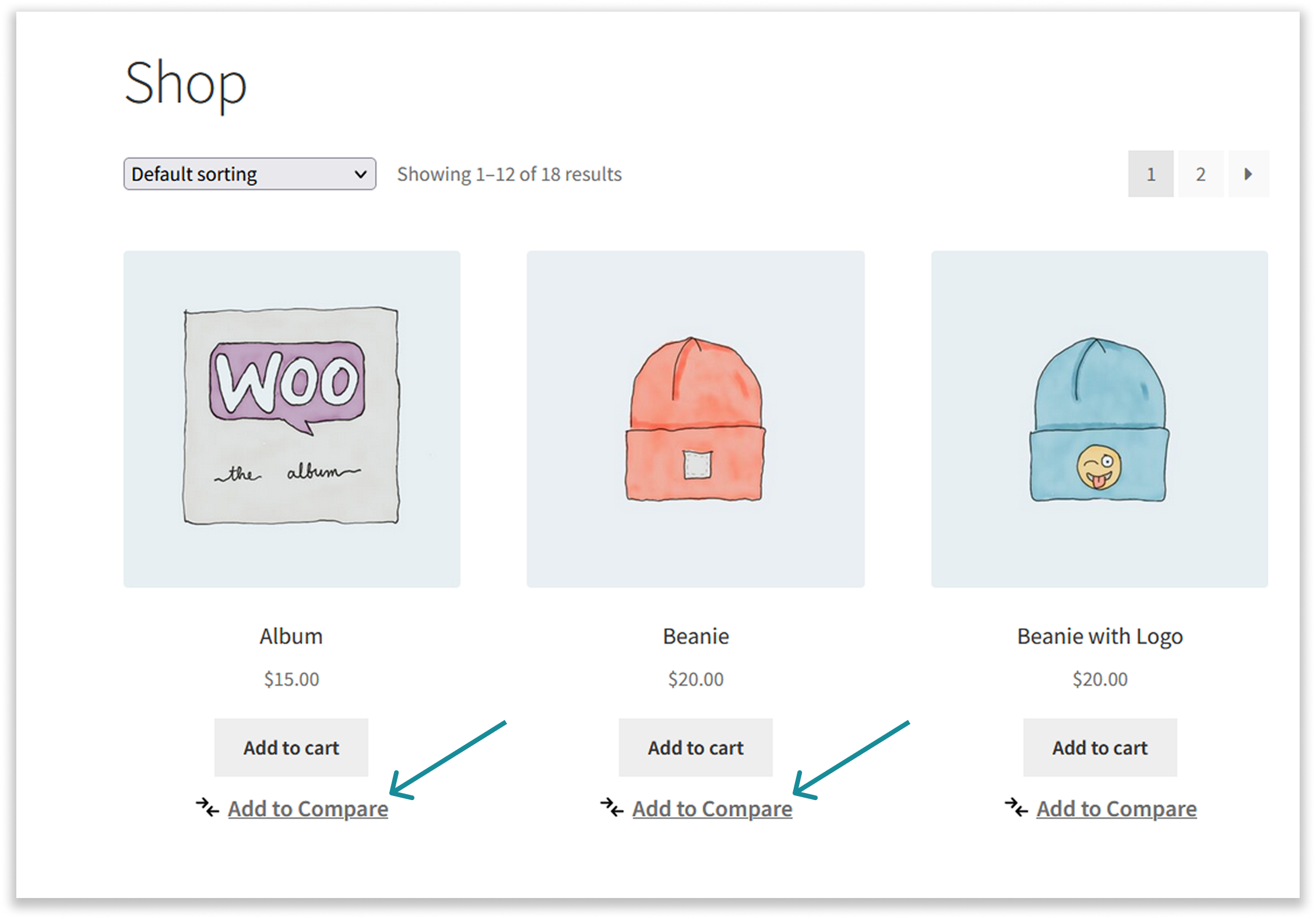Add Album to cart
This screenshot has height=919, width=1316.
point(291,747)
